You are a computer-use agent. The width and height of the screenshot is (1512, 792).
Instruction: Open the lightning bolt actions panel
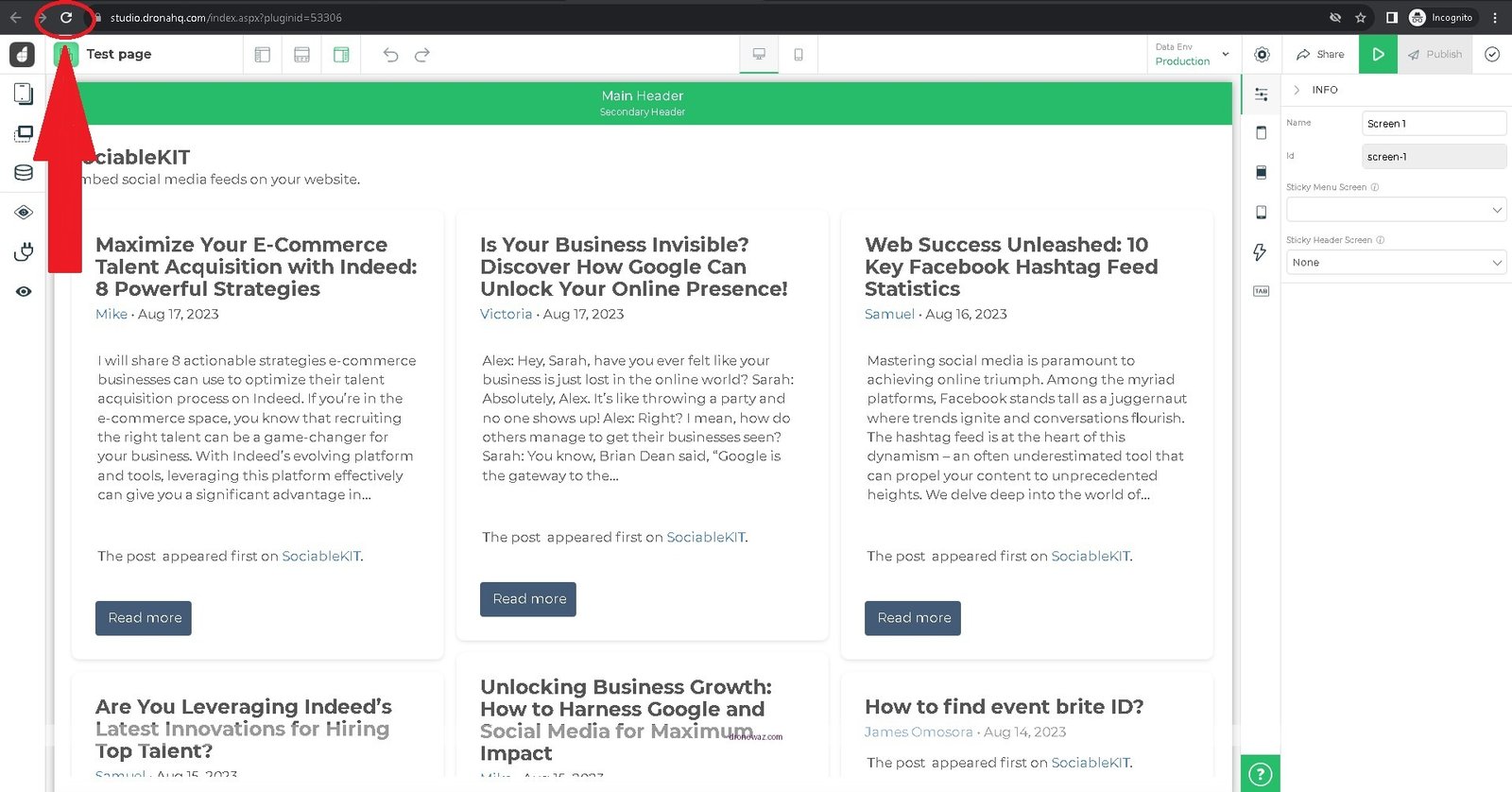[1261, 252]
